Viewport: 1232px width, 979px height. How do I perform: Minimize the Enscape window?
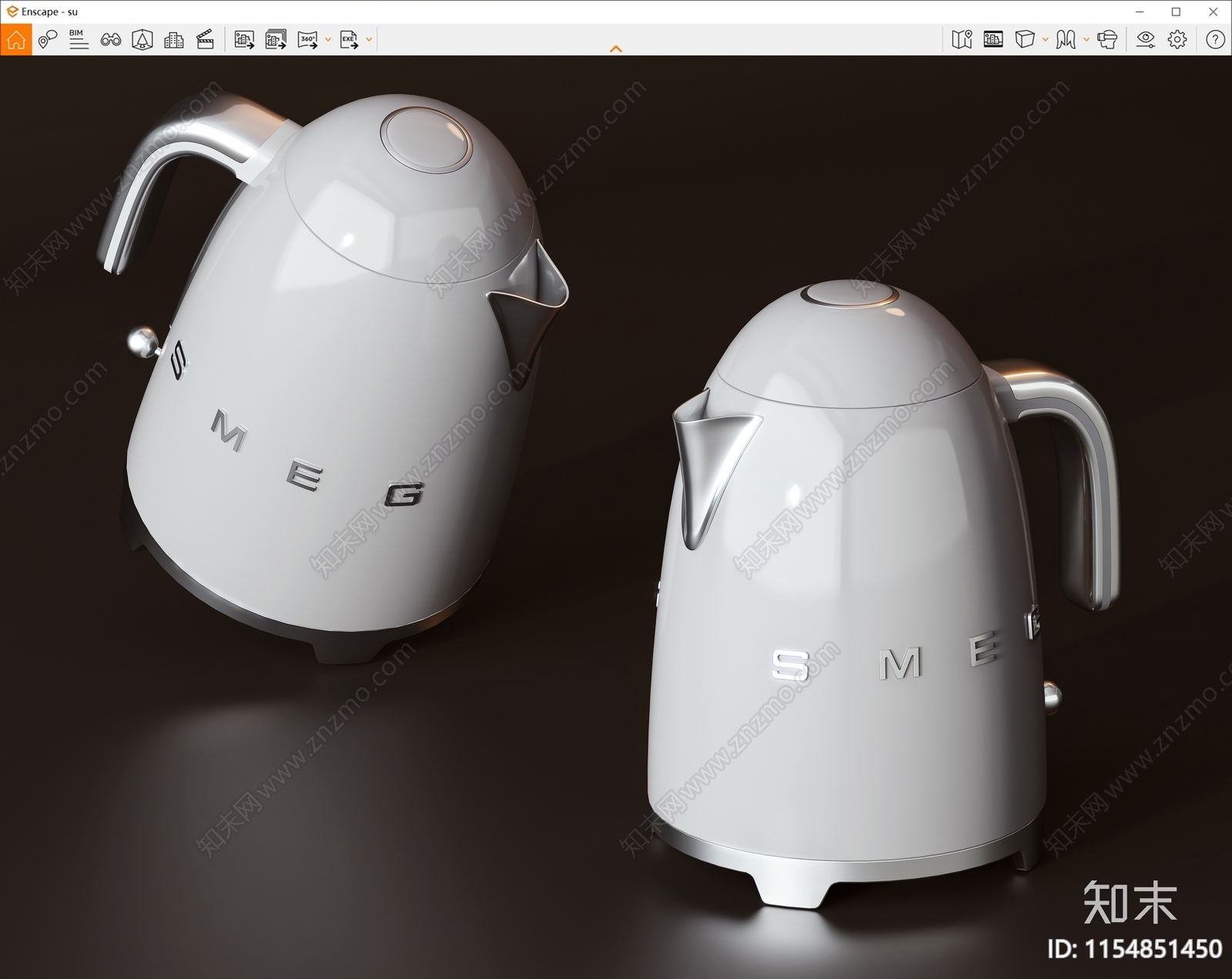[1140, 12]
